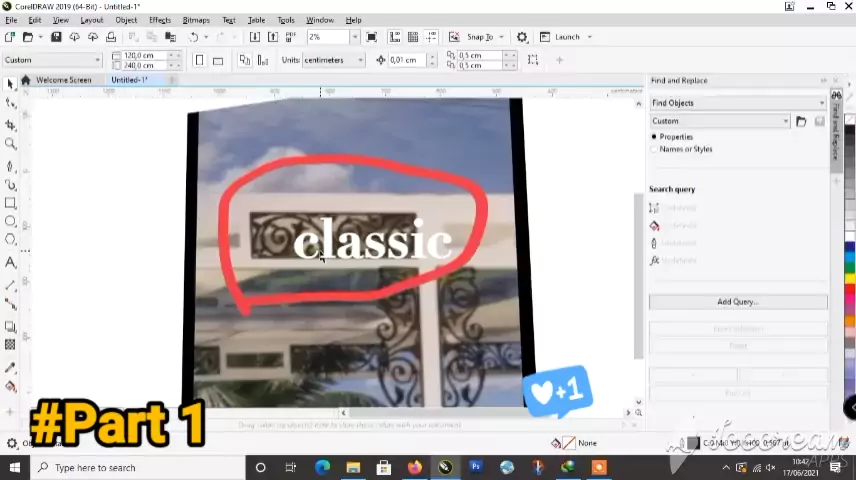Select the Interactive Fill tool
The height and width of the screenshot is (480, 856).
pyautogui.click(x=11, y=386)
